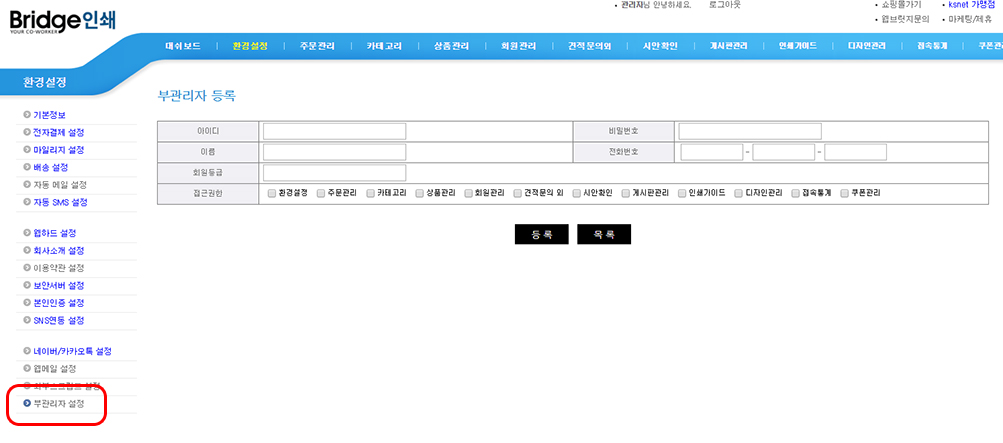Open 자동 SMS 설정 in the sidebar

click(60, 202)
